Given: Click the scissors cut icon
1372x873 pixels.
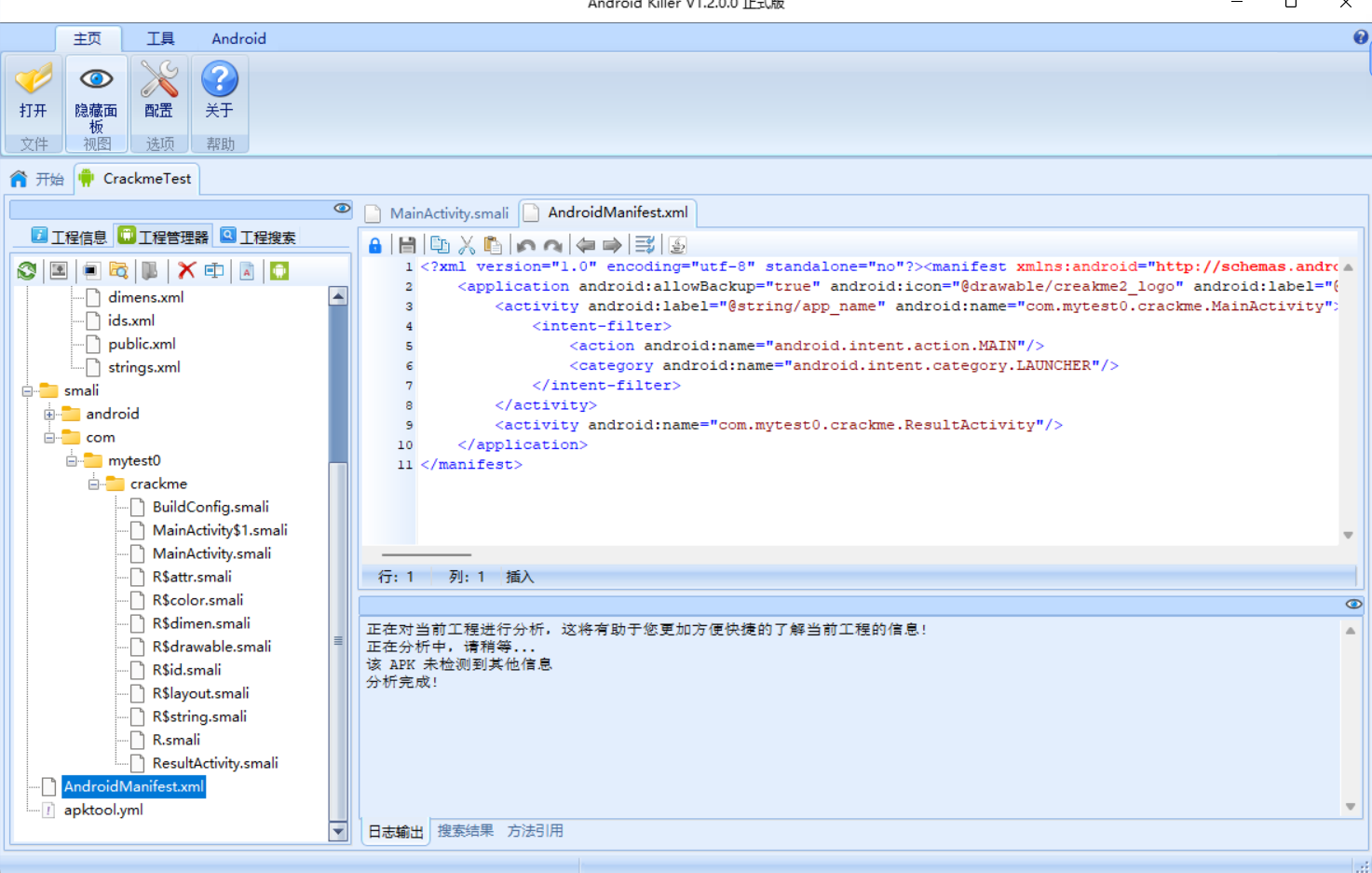Looking at the screenshot, I should tap(467, 245).
